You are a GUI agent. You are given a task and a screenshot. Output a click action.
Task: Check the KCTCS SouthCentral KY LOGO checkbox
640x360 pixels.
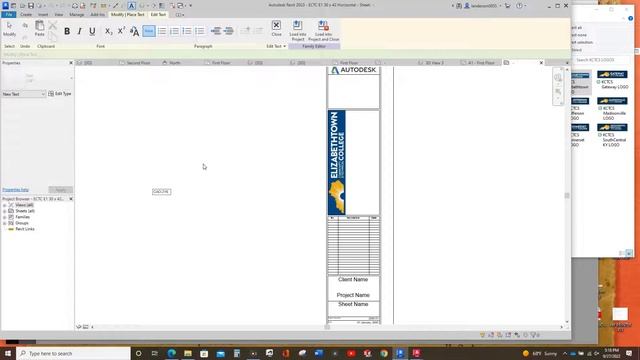point(600,135)
